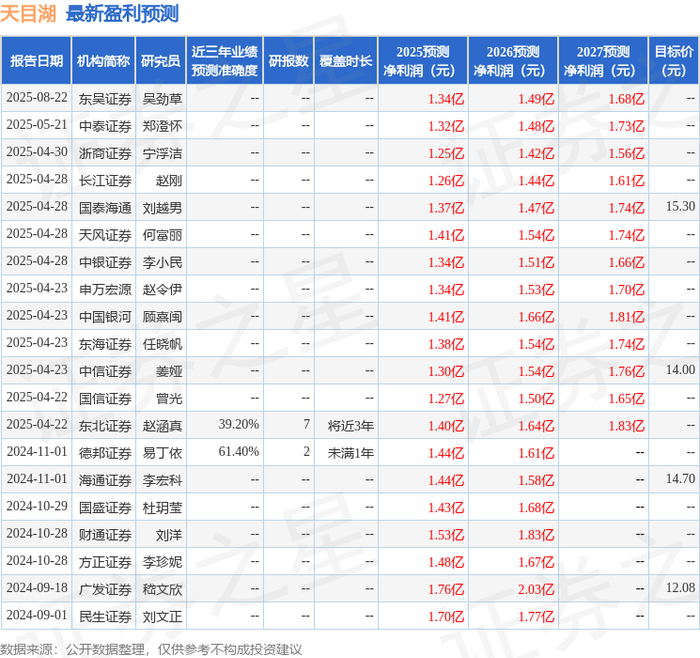
Task: Select the 目标价 column header
Action: [x=673, y=61]
